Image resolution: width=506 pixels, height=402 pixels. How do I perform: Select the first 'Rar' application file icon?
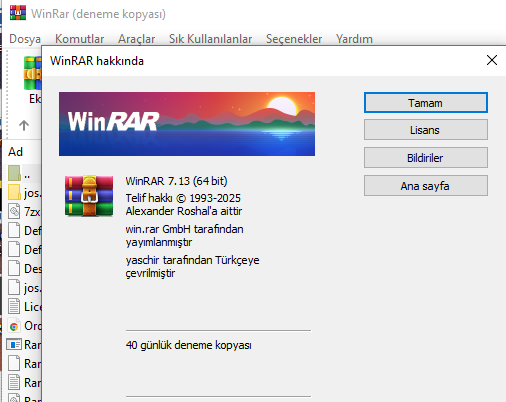point(14,344)
